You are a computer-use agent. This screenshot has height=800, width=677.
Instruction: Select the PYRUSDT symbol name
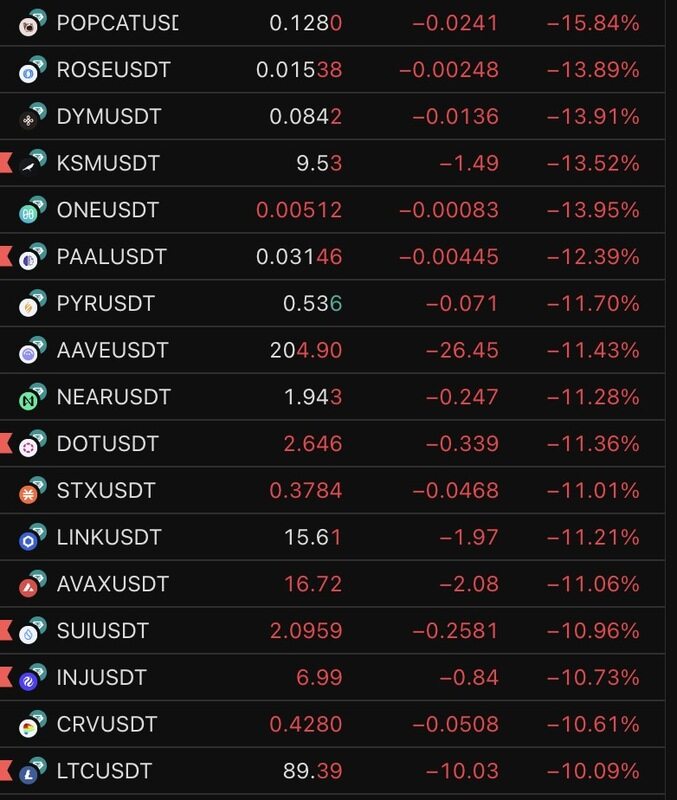[x=106, y=303]
